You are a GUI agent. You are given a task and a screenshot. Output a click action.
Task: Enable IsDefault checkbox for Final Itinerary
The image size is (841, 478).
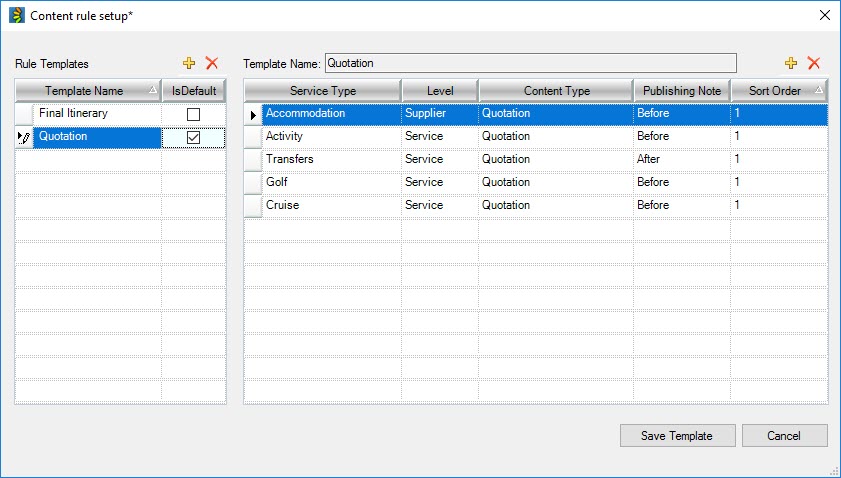[194, 114]
